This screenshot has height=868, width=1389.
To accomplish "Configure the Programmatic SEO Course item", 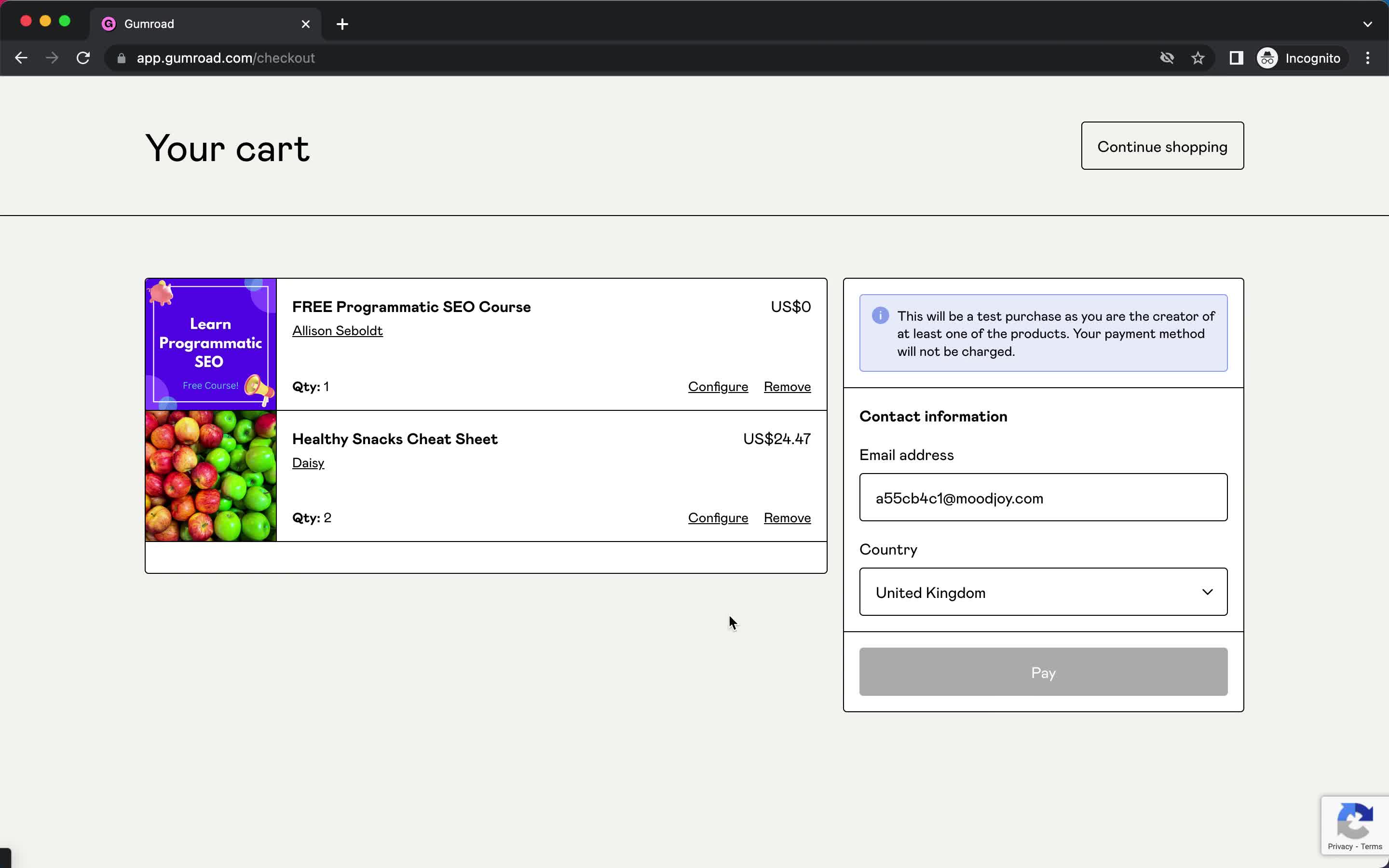I will pos(718,387).
